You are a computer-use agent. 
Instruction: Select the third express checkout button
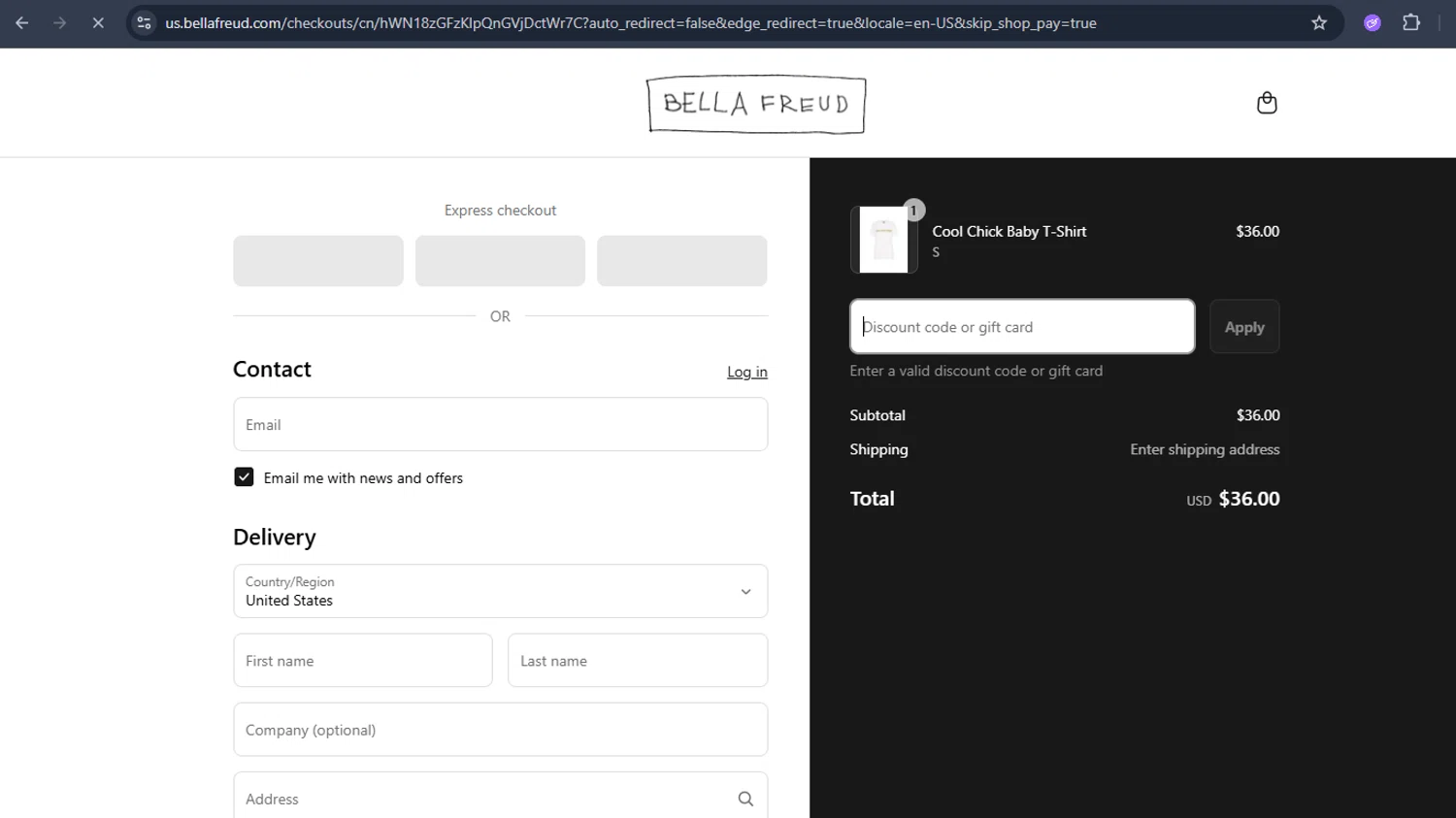[682, 261]
